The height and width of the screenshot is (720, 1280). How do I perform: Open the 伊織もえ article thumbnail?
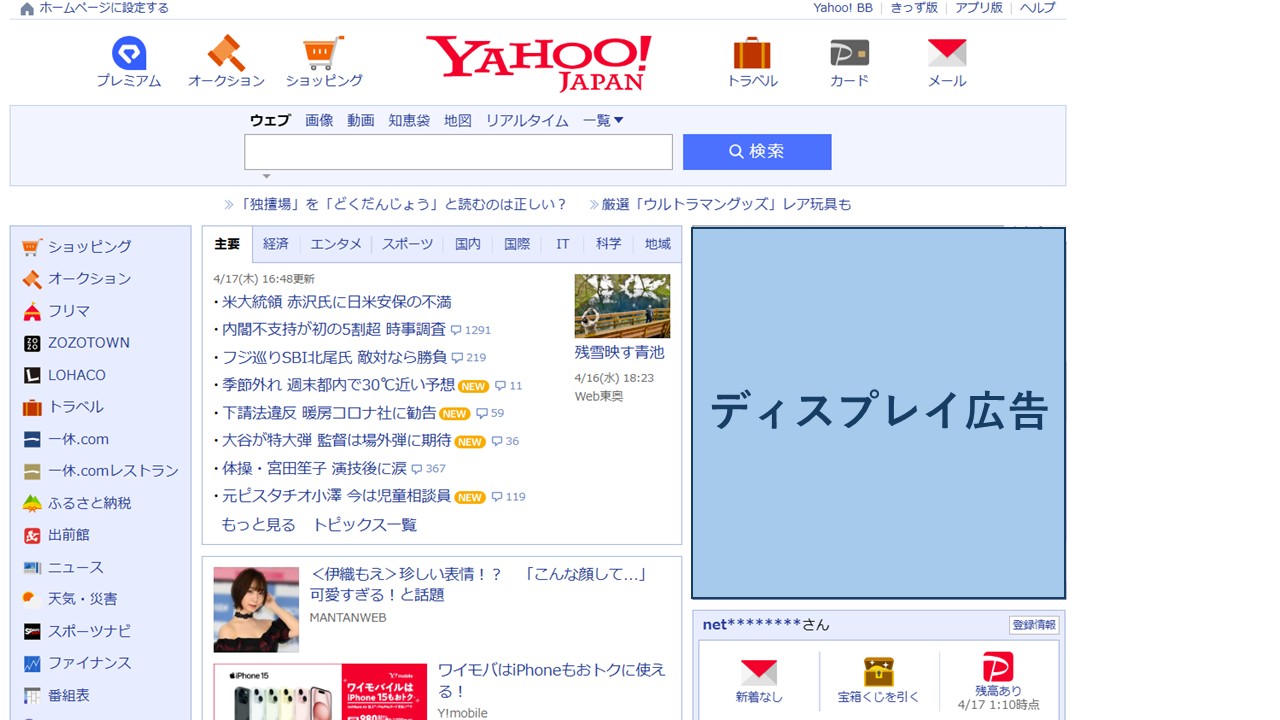click(256, 610)
